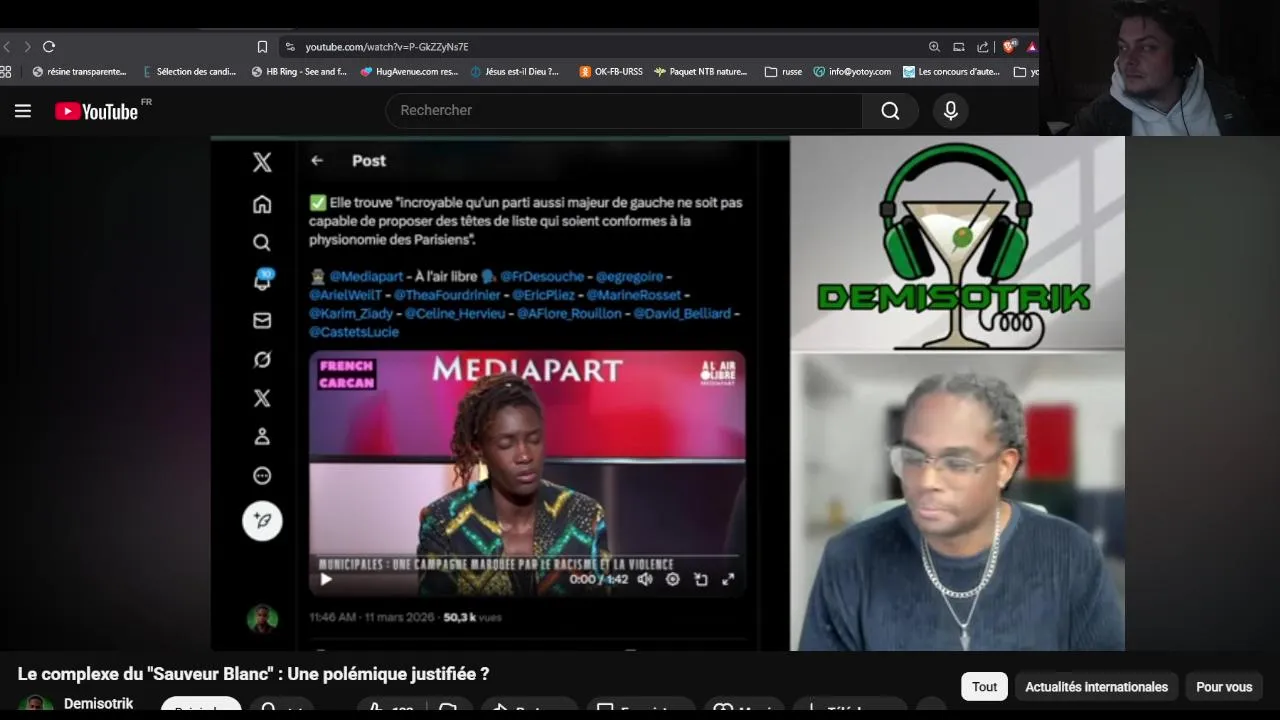Open the Grok icon in X sidebar
Image resolution: width=1280 pixels, height=720 pixels.
click(262, 359)
